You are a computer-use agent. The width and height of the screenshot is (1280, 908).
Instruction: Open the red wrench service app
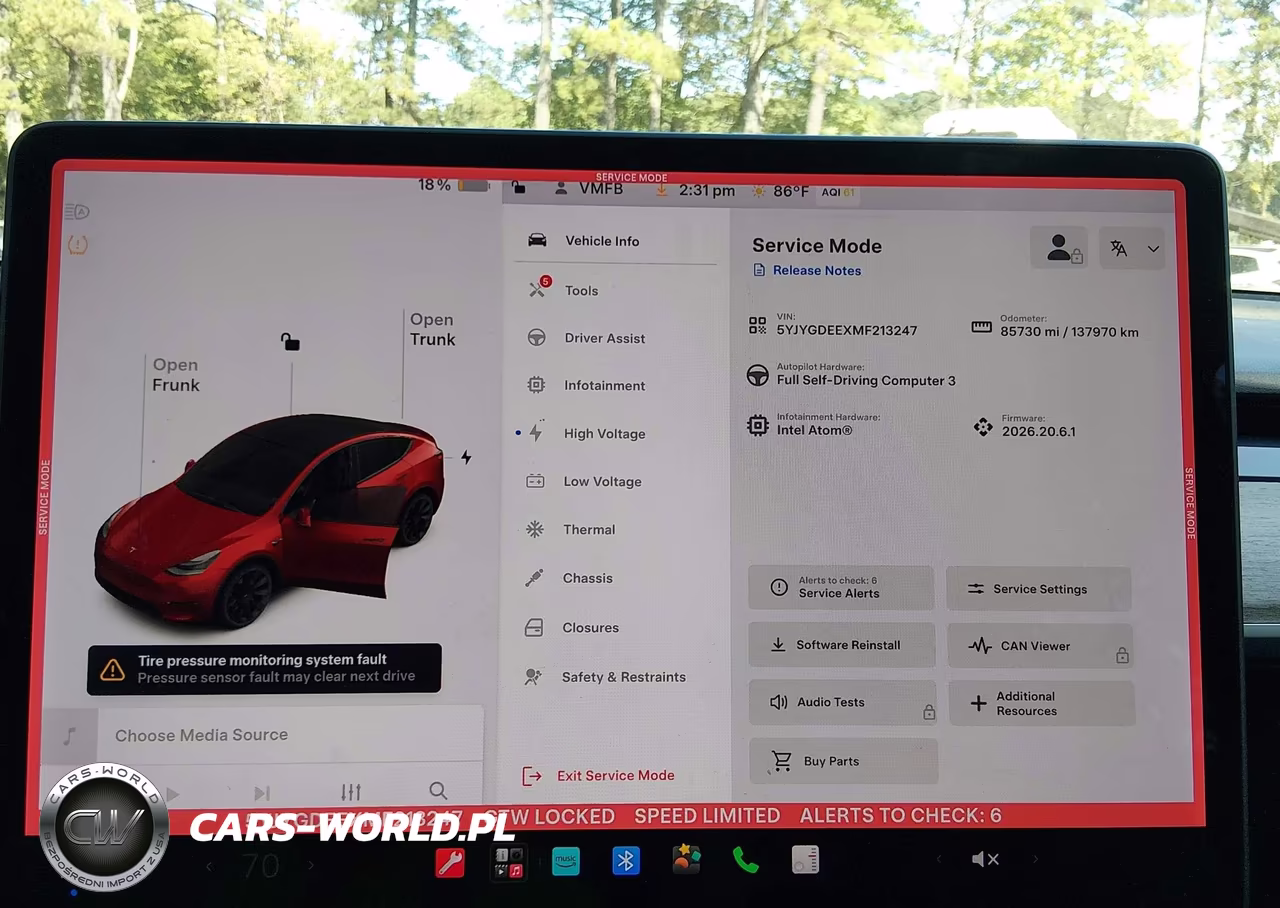450,861
